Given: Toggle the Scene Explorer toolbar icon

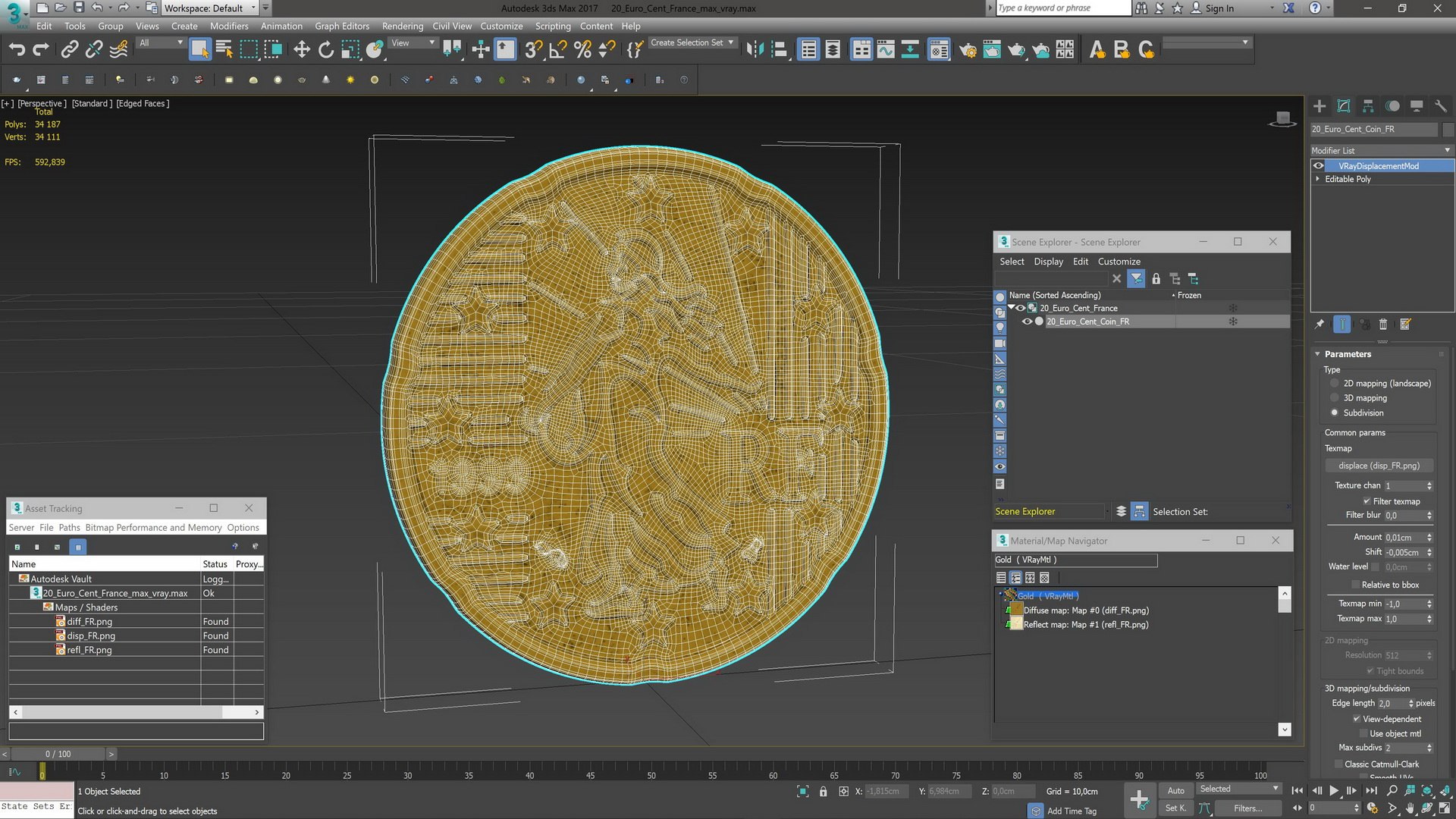Looking at the screenshot, I should (x=808, y=50).
